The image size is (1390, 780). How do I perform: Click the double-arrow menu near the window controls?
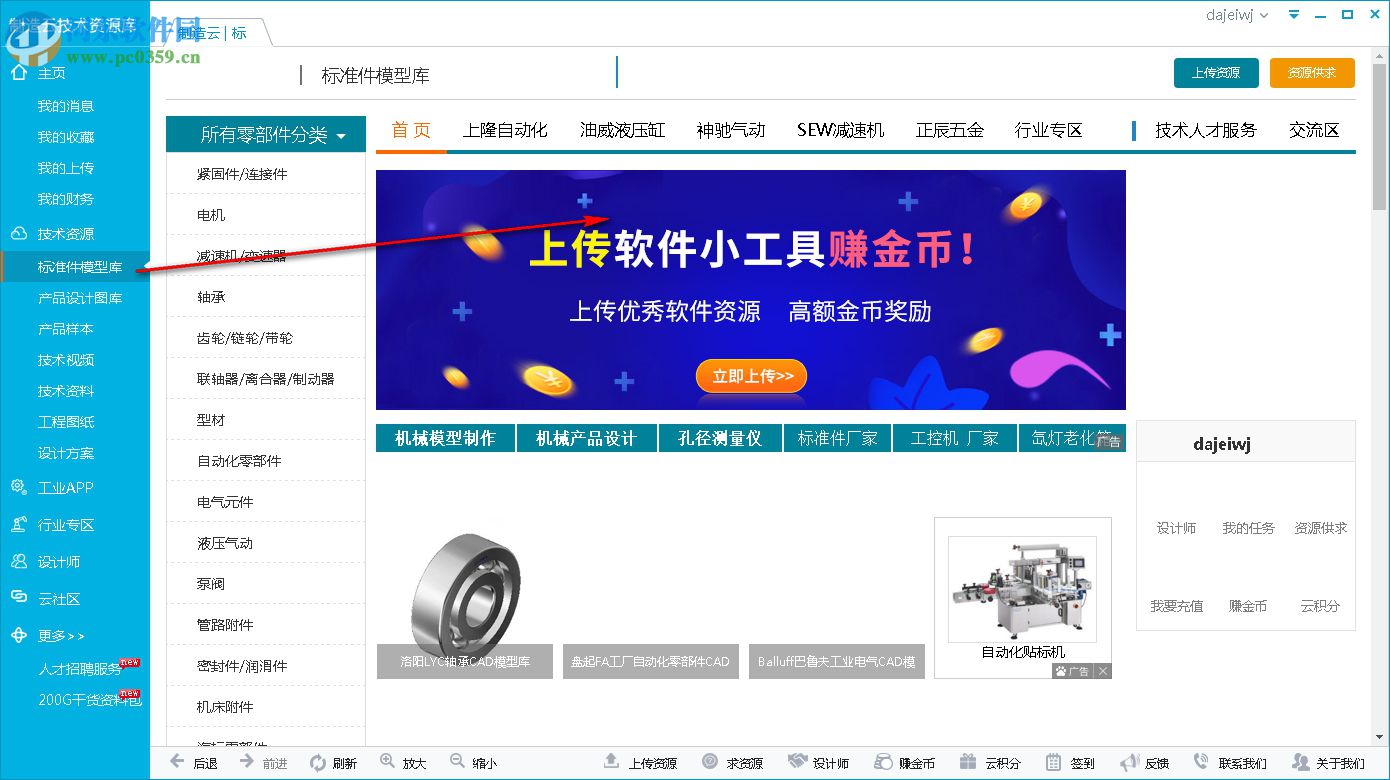1293,14
